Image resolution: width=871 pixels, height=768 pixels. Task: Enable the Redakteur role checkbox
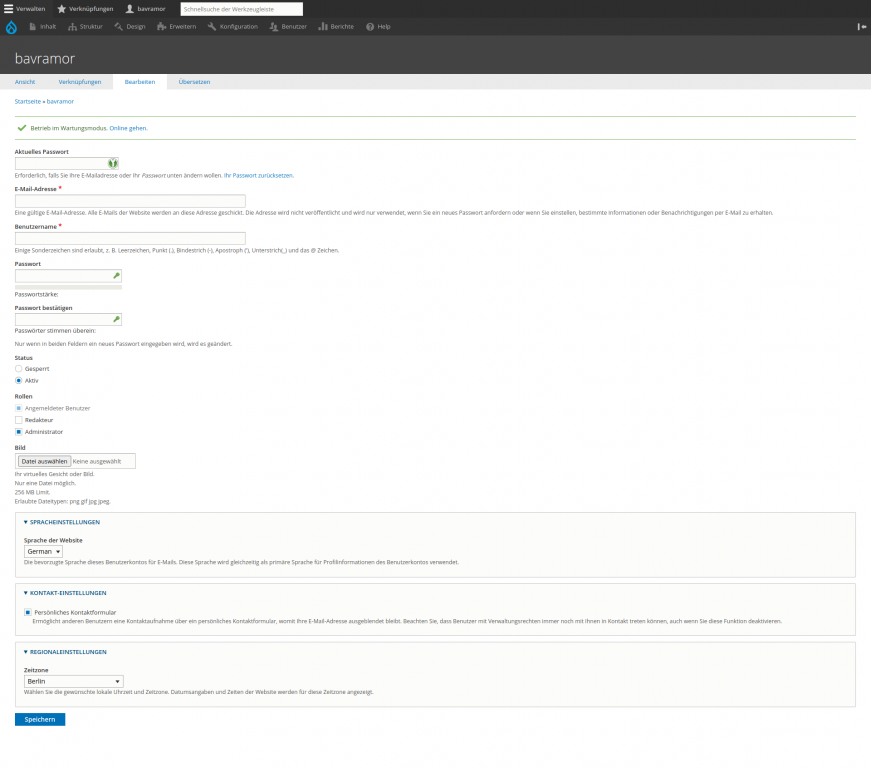tap(19, 420)
